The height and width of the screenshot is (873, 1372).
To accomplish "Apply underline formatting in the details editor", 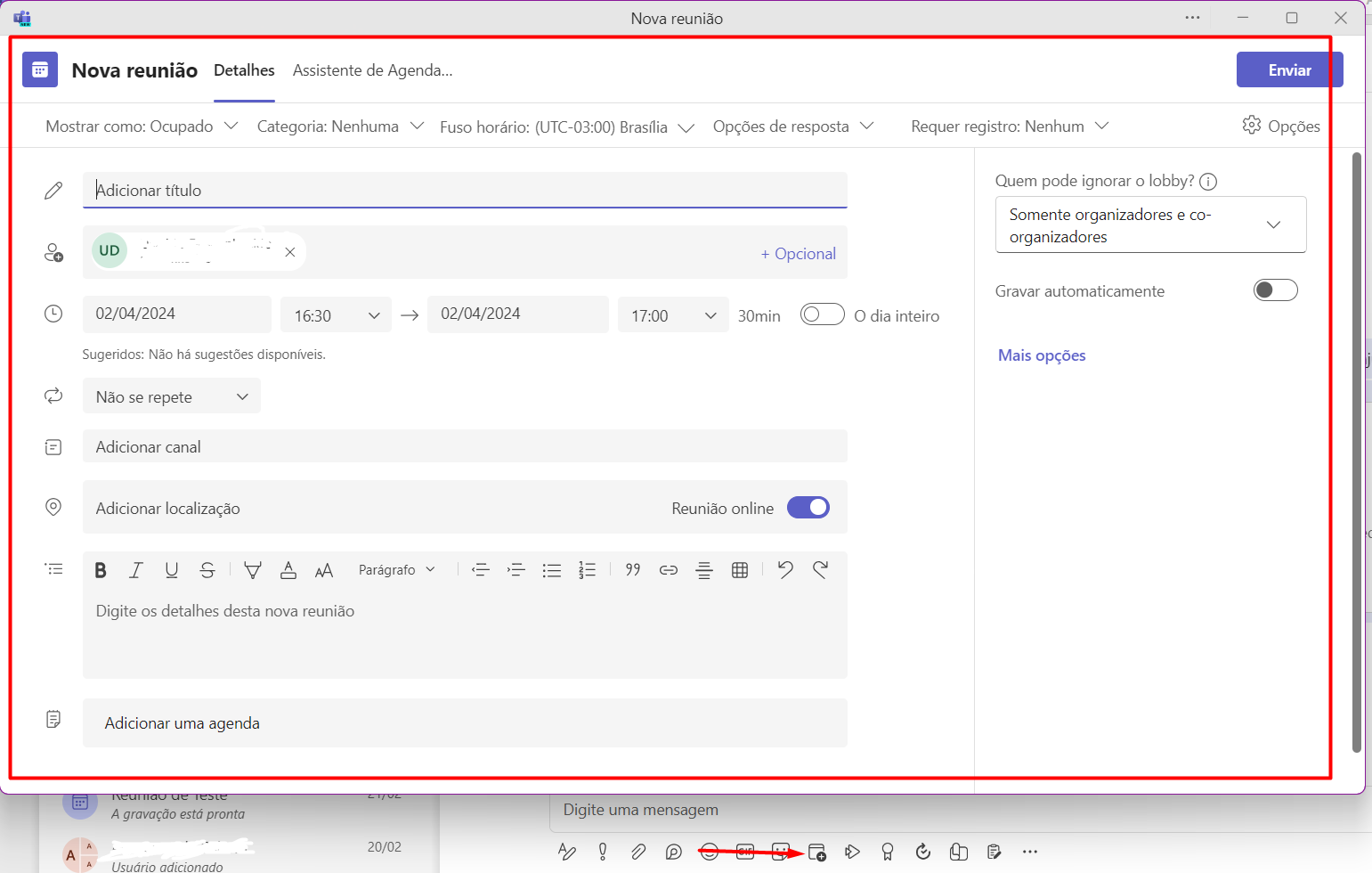I will tap(172, 570).
